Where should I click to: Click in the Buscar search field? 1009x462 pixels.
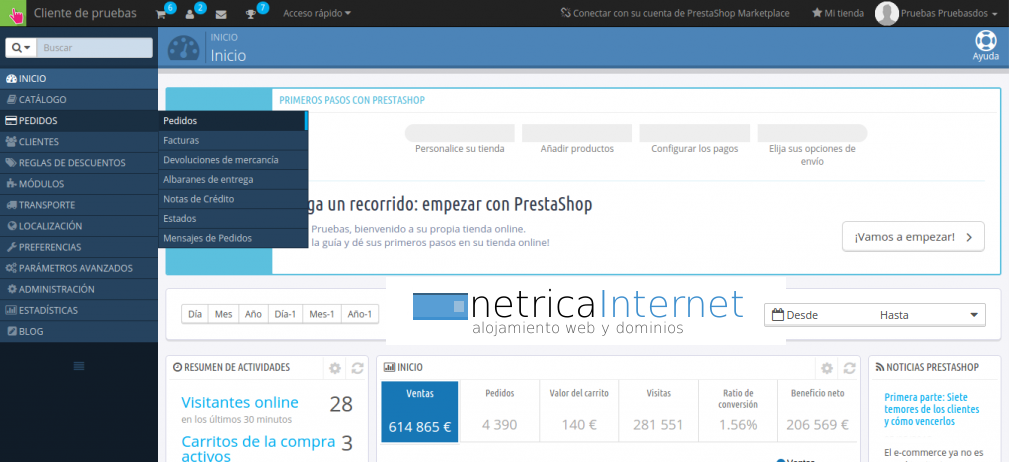pos(95,48)
